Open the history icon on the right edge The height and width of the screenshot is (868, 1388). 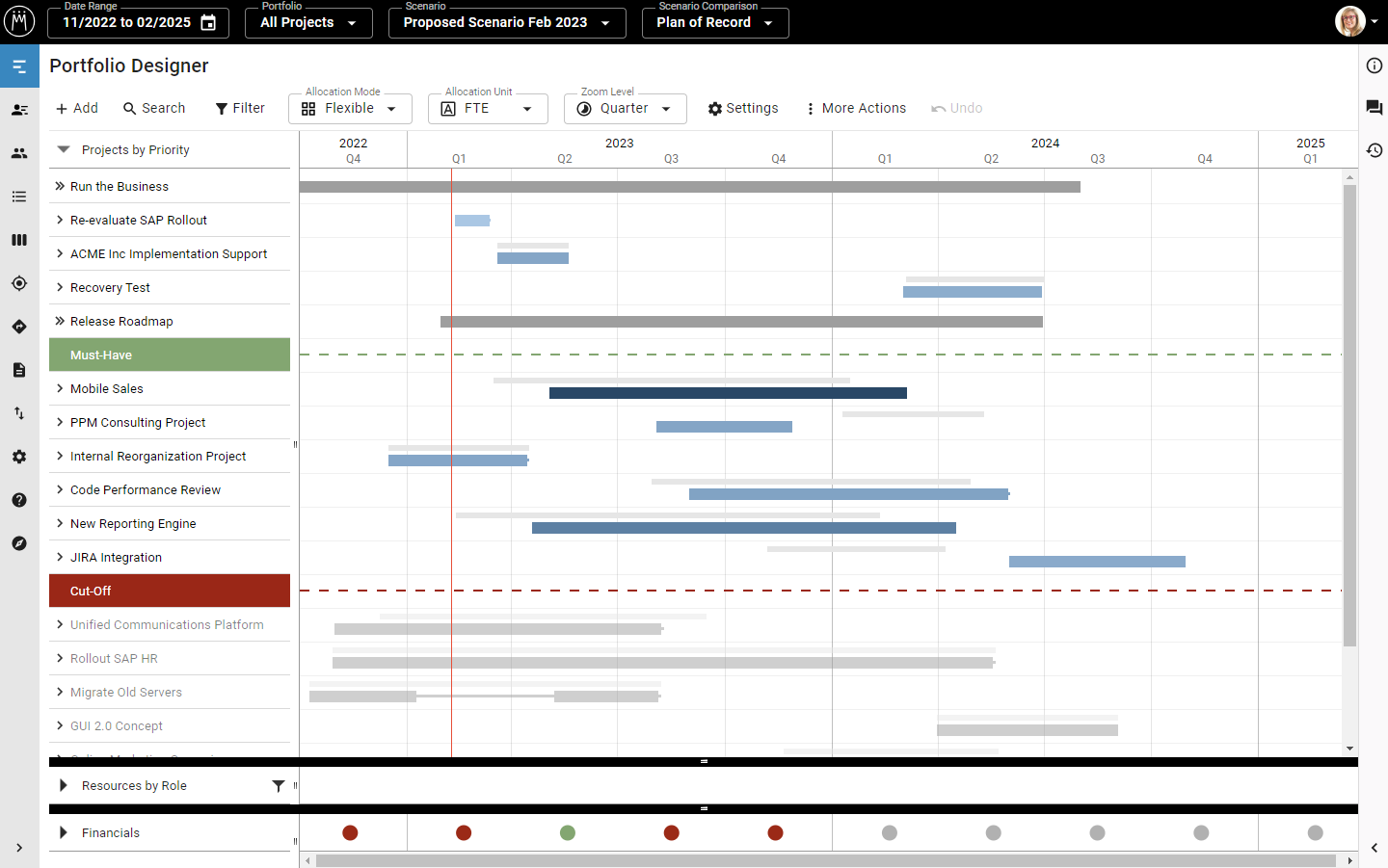pyautogui.click(x=1375, y=150)
